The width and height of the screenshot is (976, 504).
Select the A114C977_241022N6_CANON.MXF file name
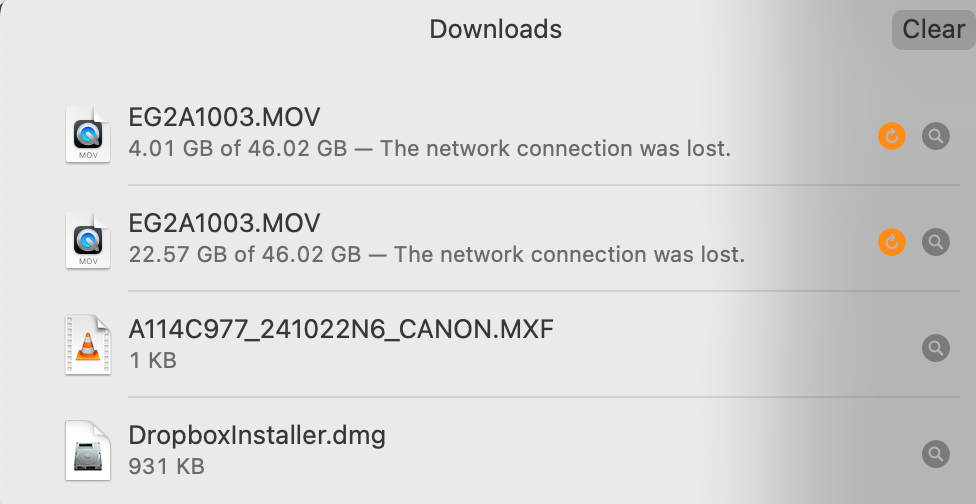pyautogui.click(x=341, y=329)
